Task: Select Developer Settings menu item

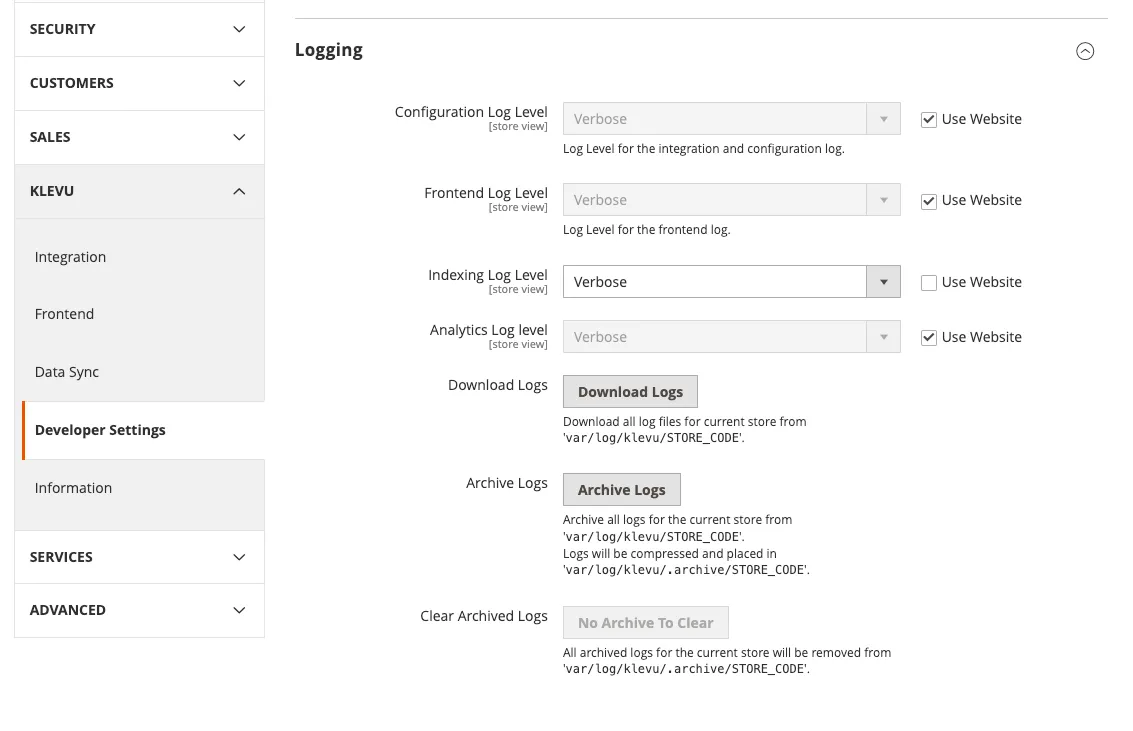Action: 143,431
